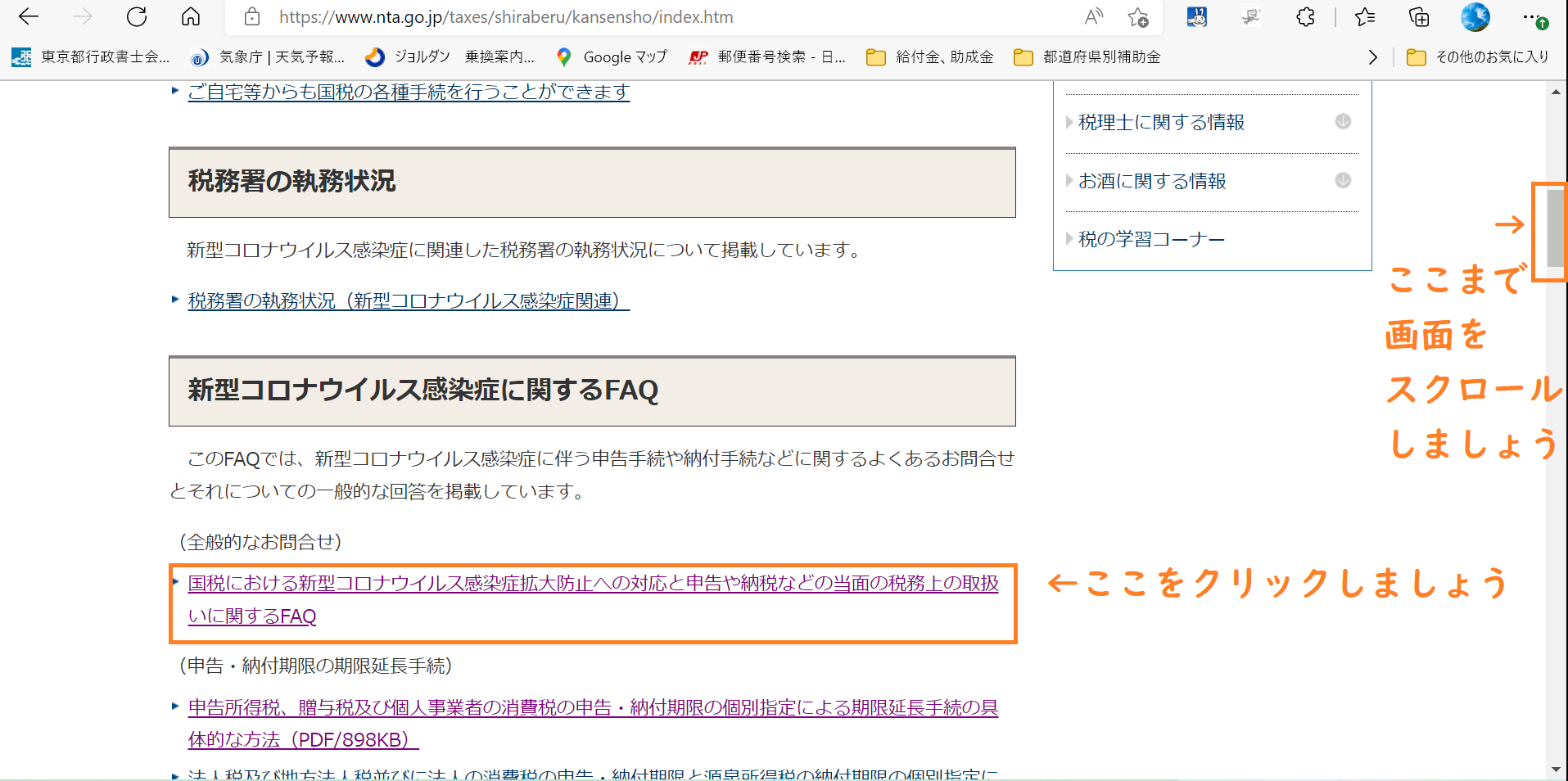Open the Favorites list icon
Viewport: 1568px width, 781px height.
(1364, 17)
